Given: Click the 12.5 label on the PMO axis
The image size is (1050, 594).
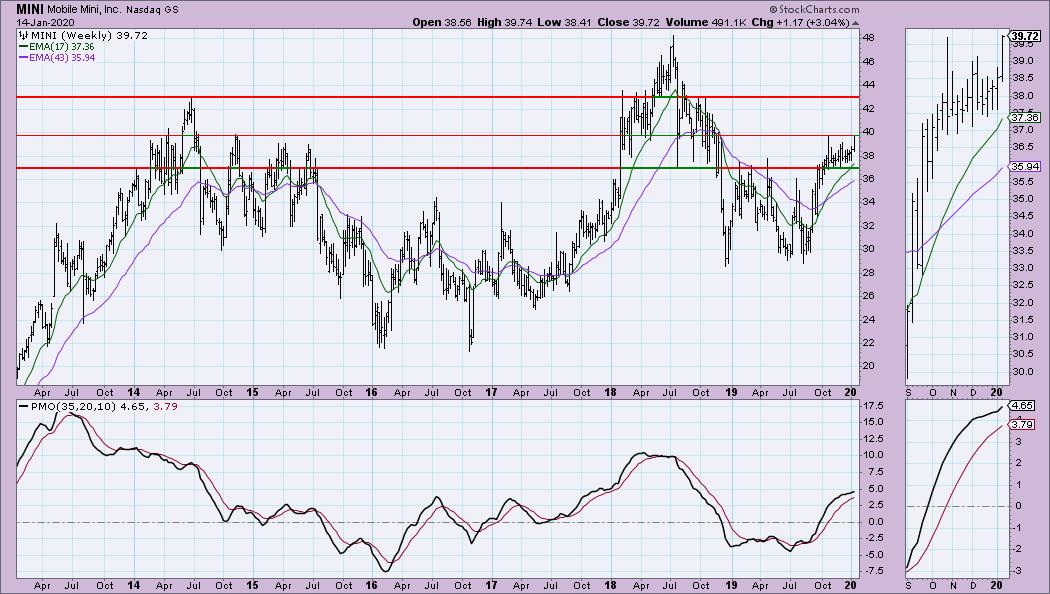Looking at the screenshot, I should point(873,439).
